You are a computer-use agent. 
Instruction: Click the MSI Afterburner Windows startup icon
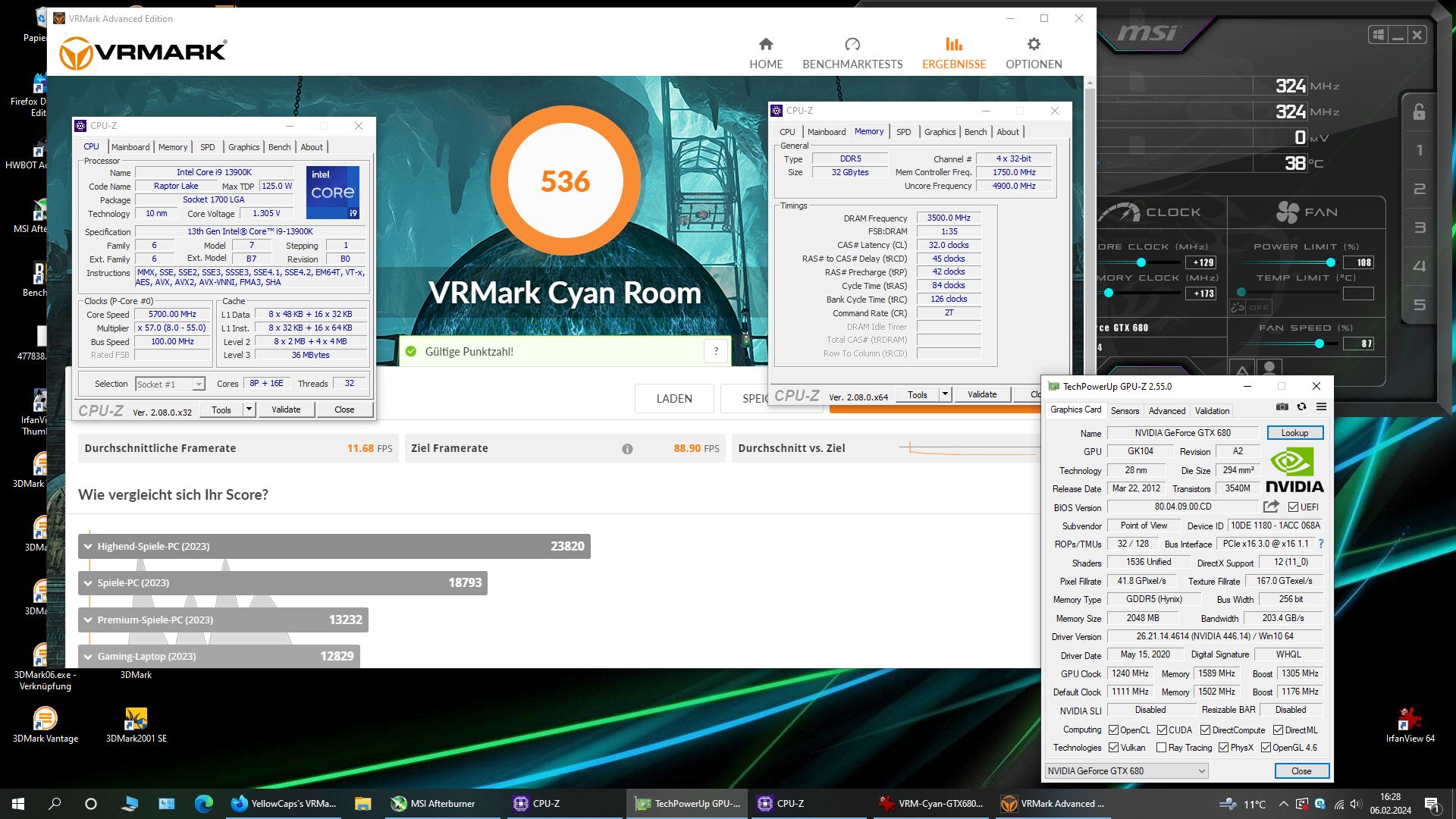pos(1379,35)
